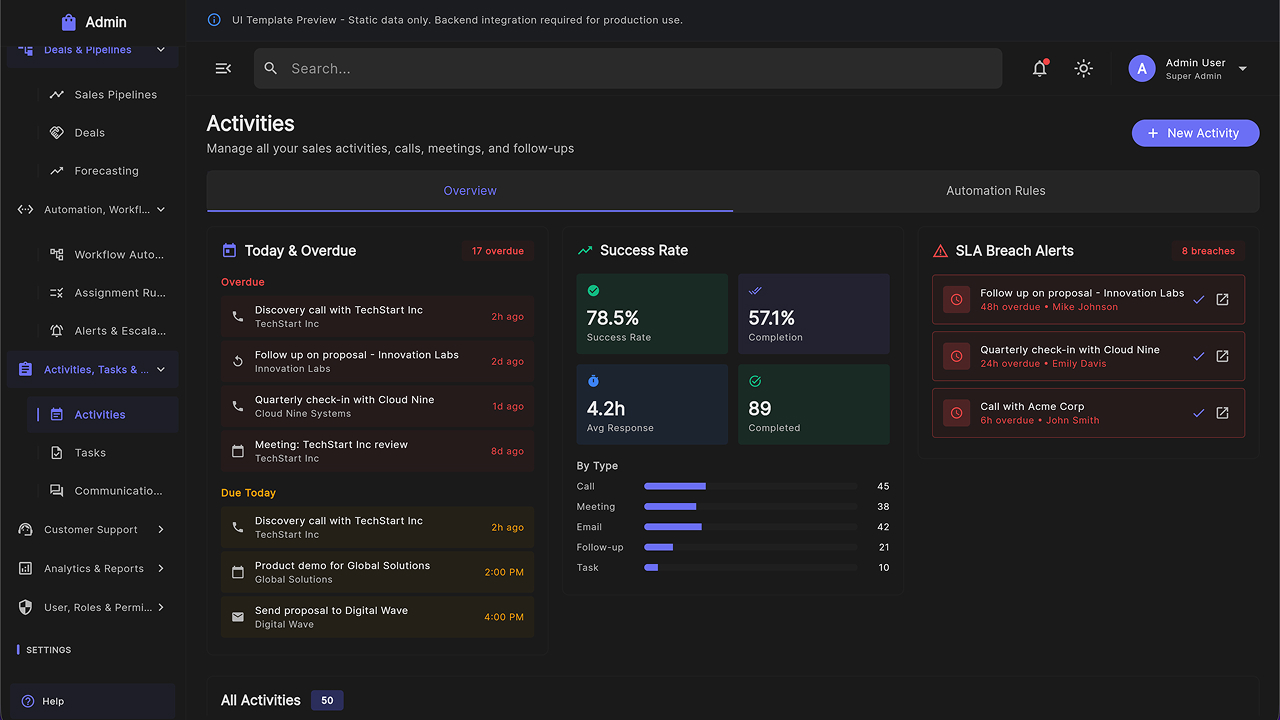
Task: Click the search input field
Action: click(x=628, y=68)
